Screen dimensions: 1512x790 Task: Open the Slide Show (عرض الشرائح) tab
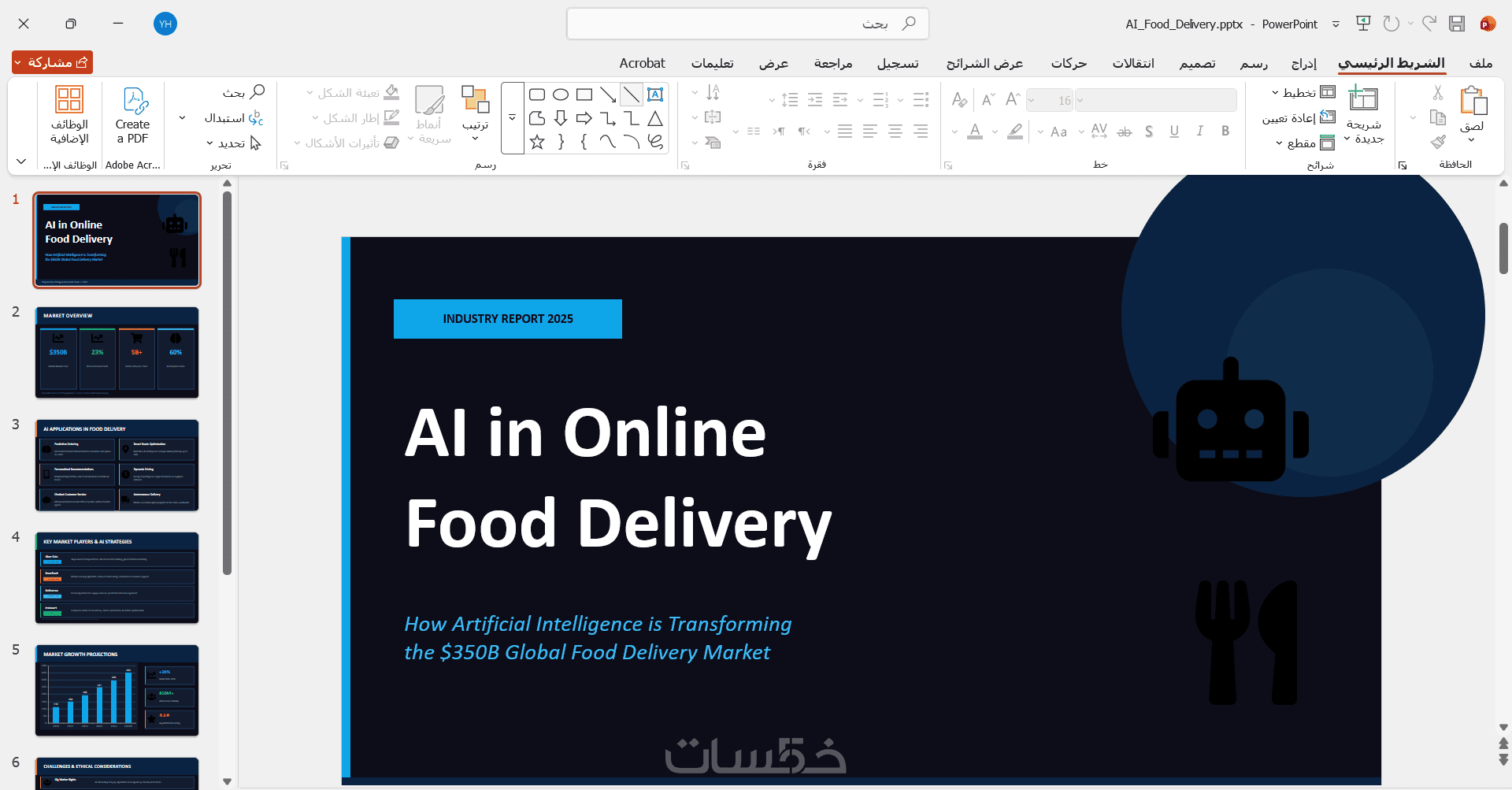pos(984,63)
